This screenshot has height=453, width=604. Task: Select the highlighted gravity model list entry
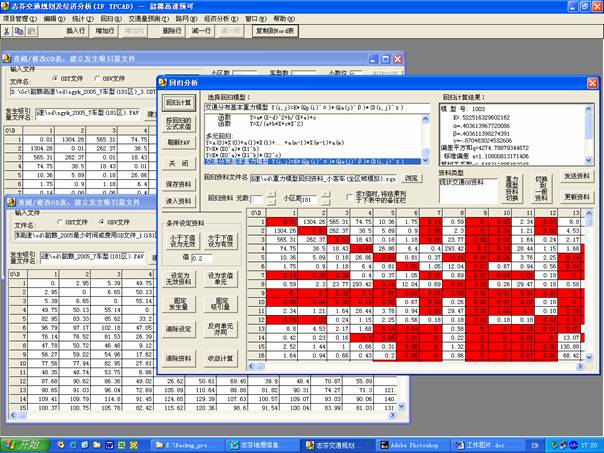(313, 161)
